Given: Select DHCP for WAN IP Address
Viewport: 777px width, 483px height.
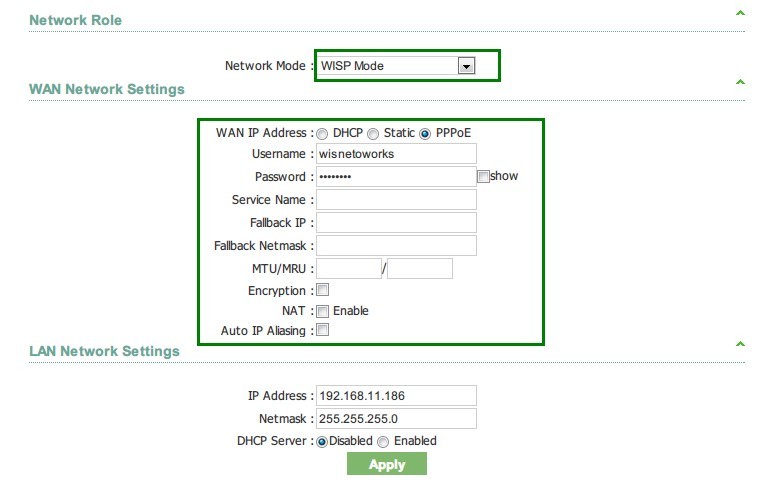Looking at the screenshot, I should pos(323,133).
